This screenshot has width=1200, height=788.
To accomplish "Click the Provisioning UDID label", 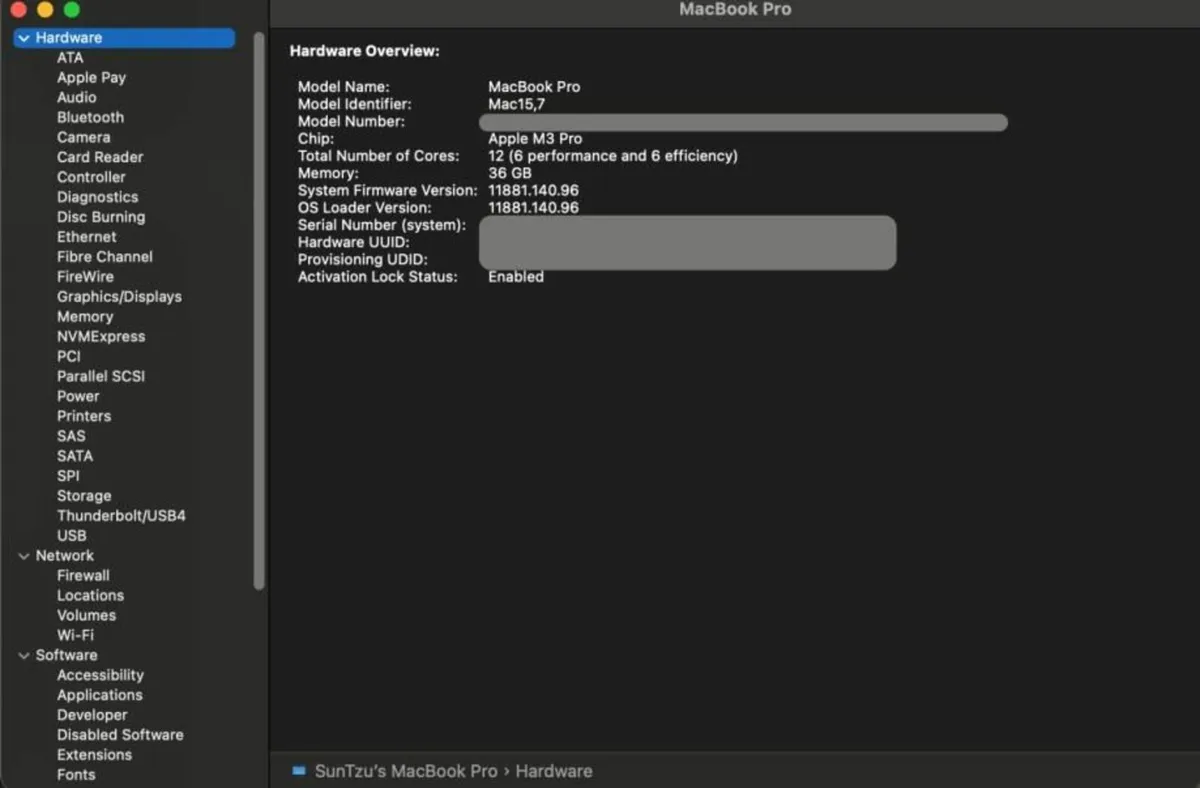I will pos(363,260).
